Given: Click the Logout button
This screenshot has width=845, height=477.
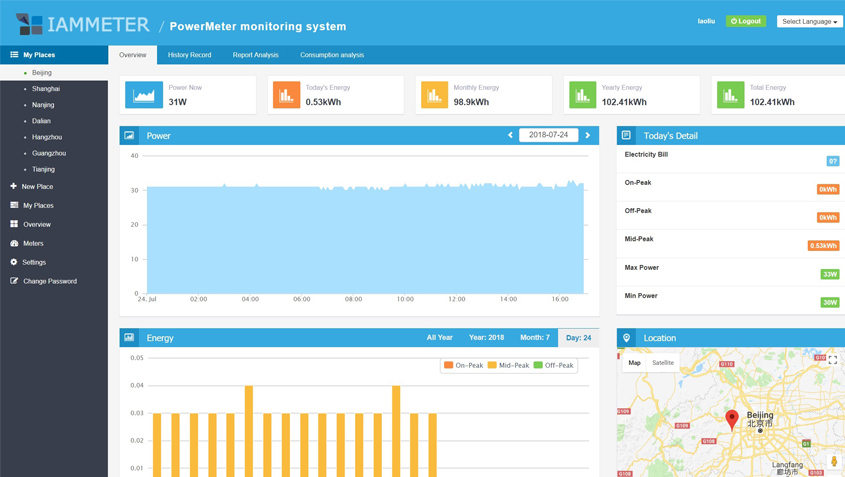Looking at the screenshot, I should pyautogui.click(x=746, y=21).
